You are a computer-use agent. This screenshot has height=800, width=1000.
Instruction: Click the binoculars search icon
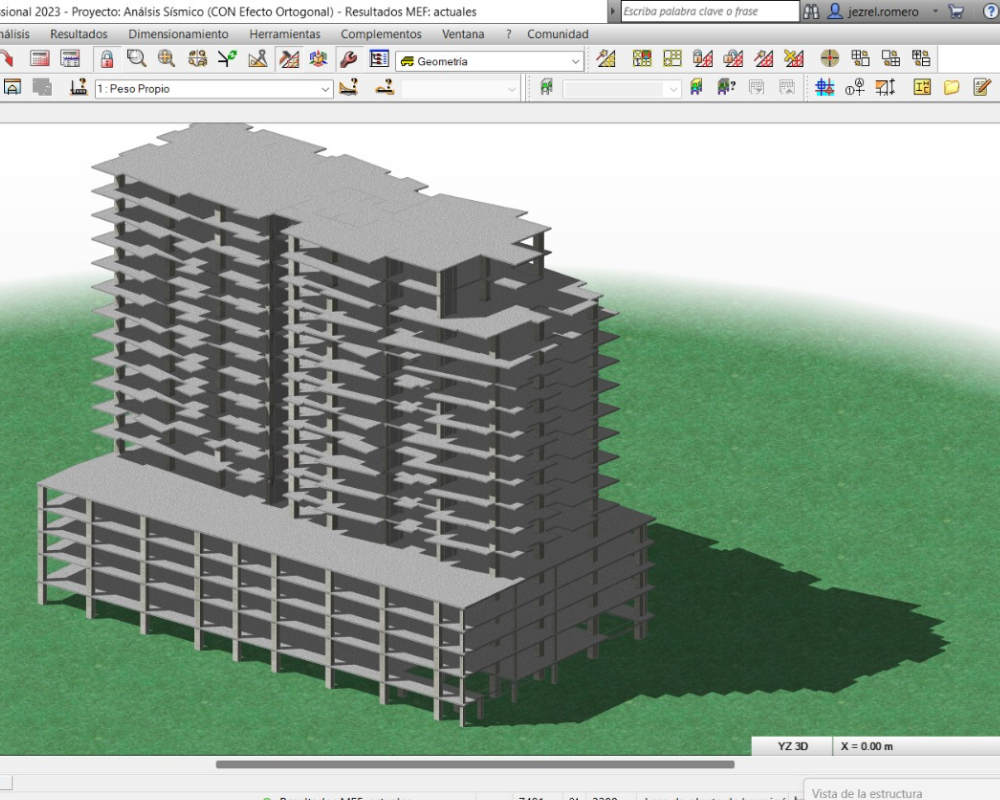pos(811,12)
